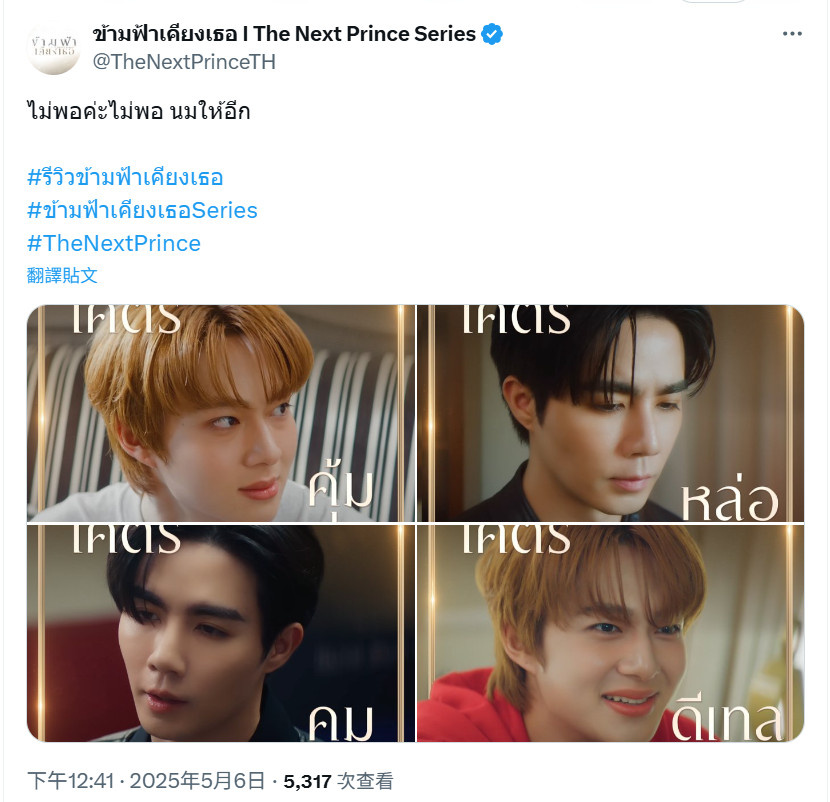Open the Thai title portion of display name
The height and width of the screenshot is (802, 830).
pyautogui.click(x=165, y=34)
